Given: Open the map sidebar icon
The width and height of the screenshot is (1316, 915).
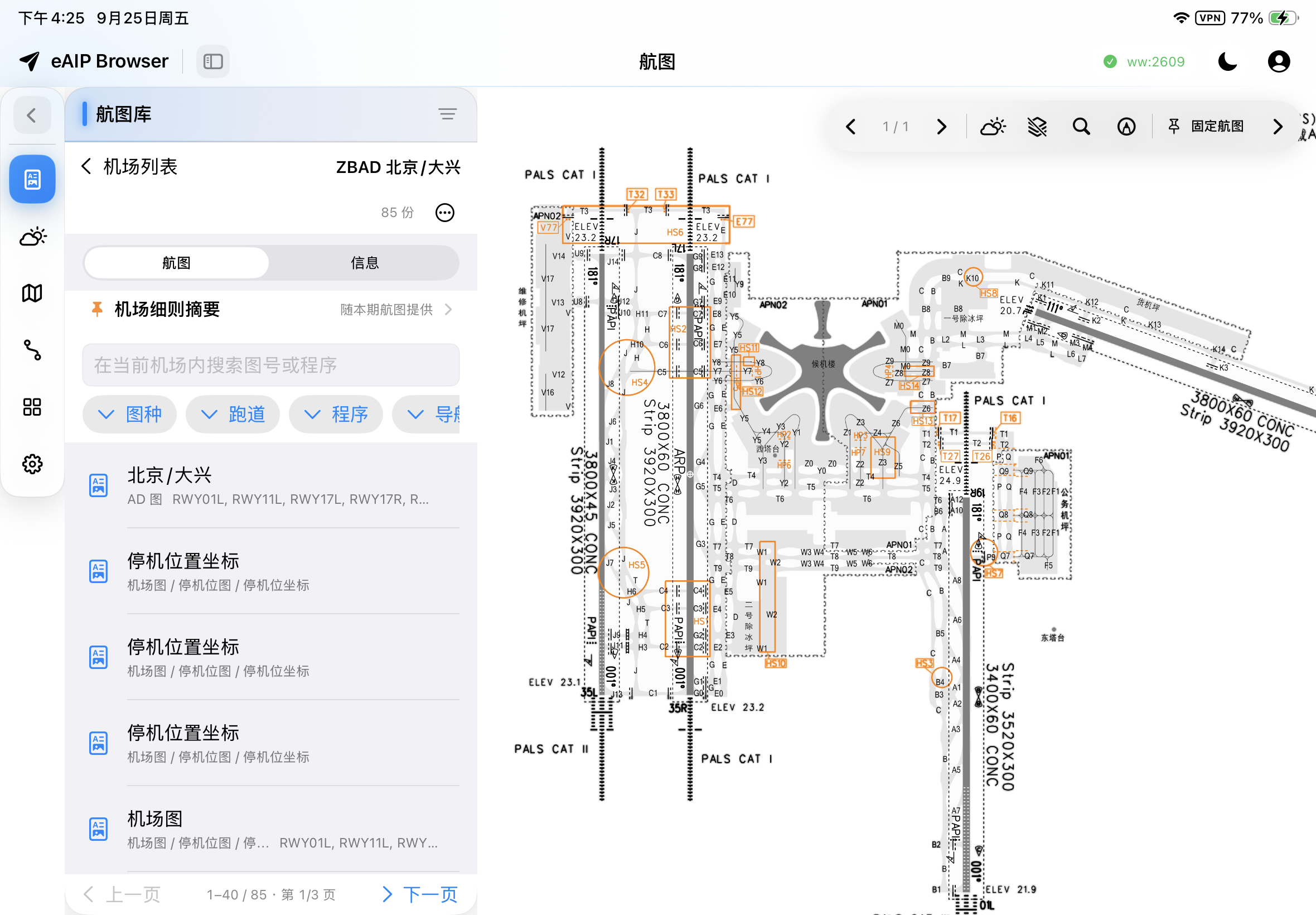Looking at the screenshot, I should (x=32, y=293).
